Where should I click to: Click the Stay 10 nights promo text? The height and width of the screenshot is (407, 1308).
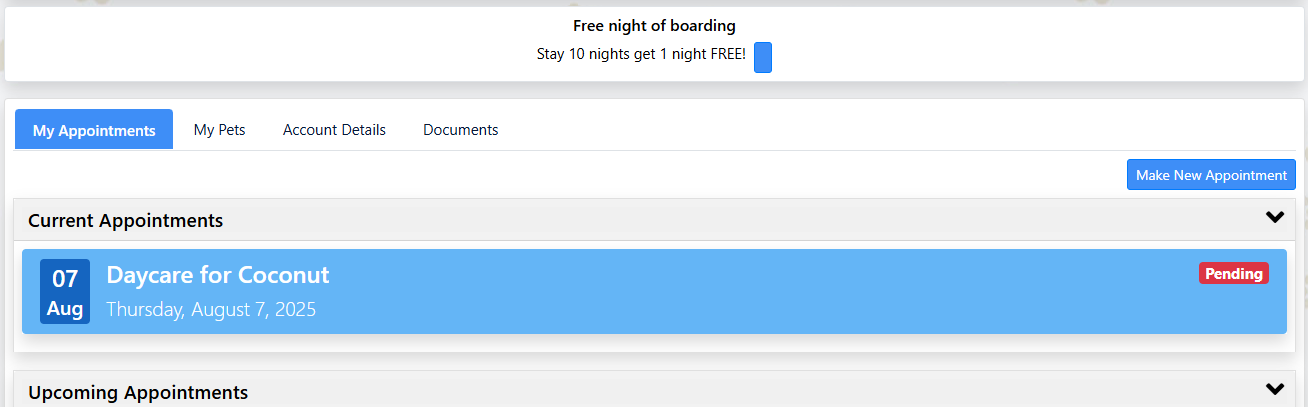tap(641, 54)
